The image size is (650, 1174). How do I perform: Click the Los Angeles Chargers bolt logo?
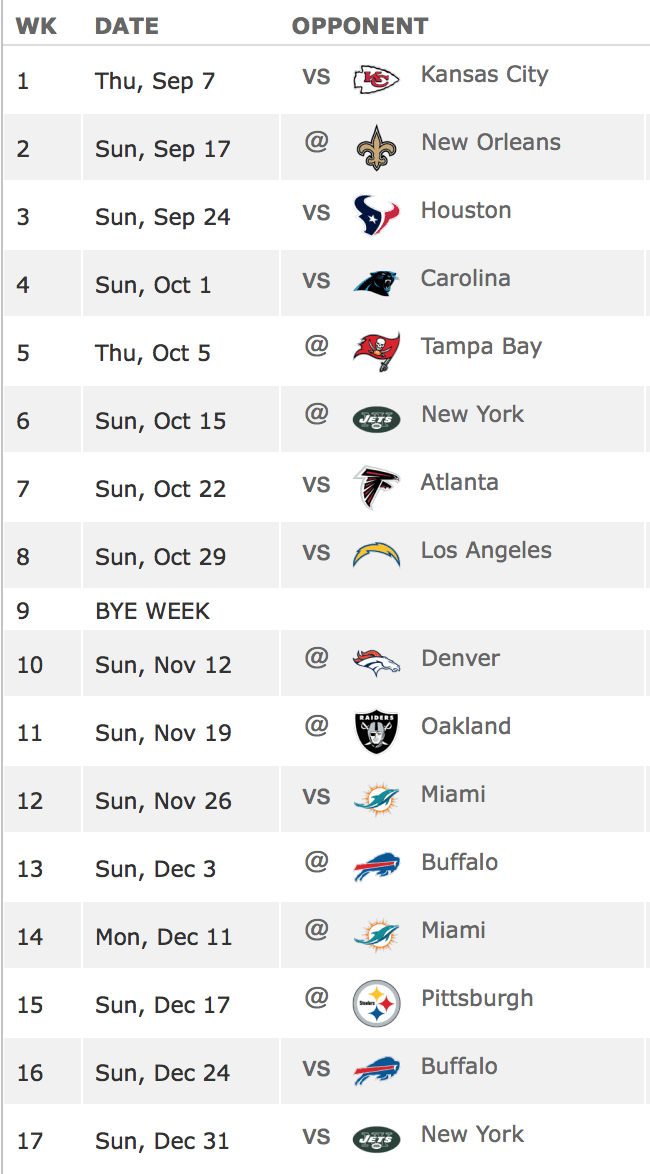(376, 554)
